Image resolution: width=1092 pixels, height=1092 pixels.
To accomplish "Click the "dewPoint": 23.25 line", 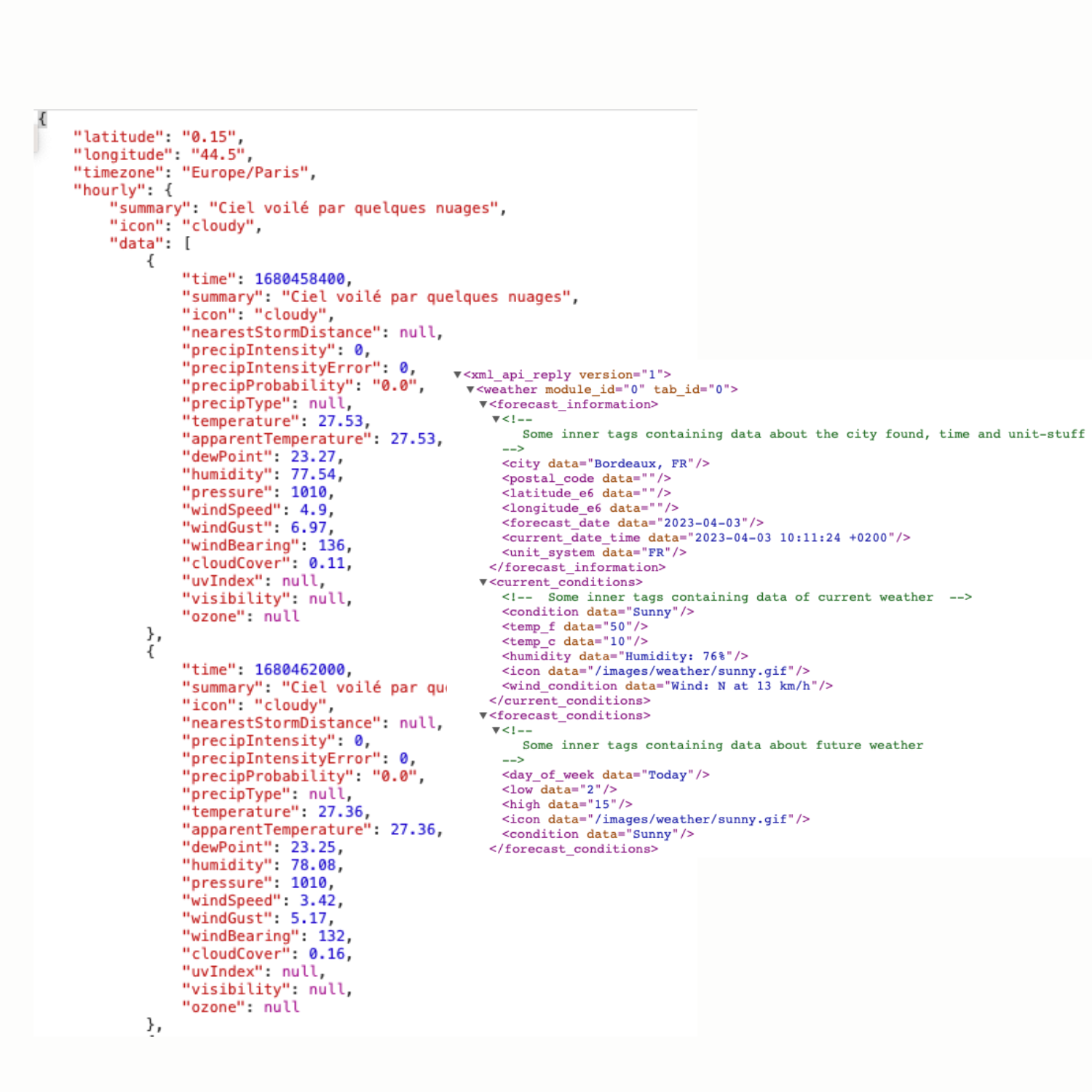I will click(263, 847).
